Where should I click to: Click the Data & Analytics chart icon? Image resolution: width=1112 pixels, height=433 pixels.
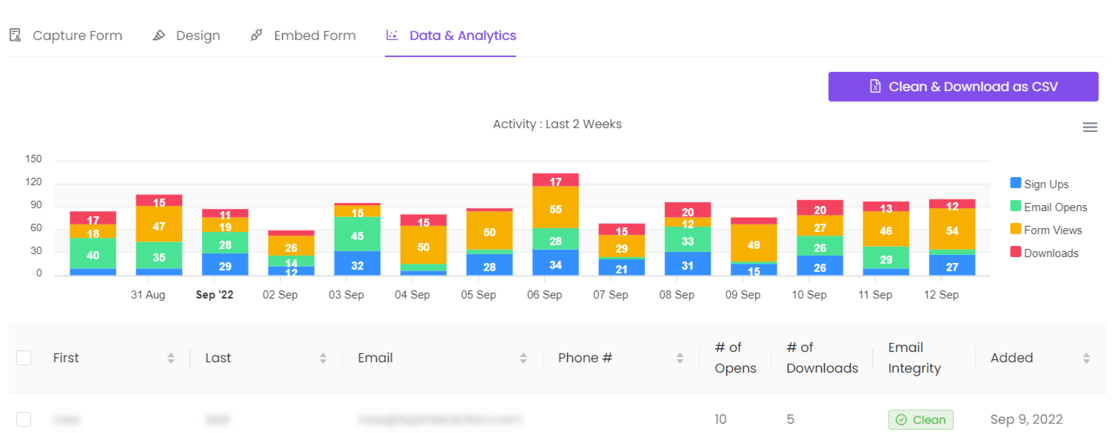(x=392, y=35)
